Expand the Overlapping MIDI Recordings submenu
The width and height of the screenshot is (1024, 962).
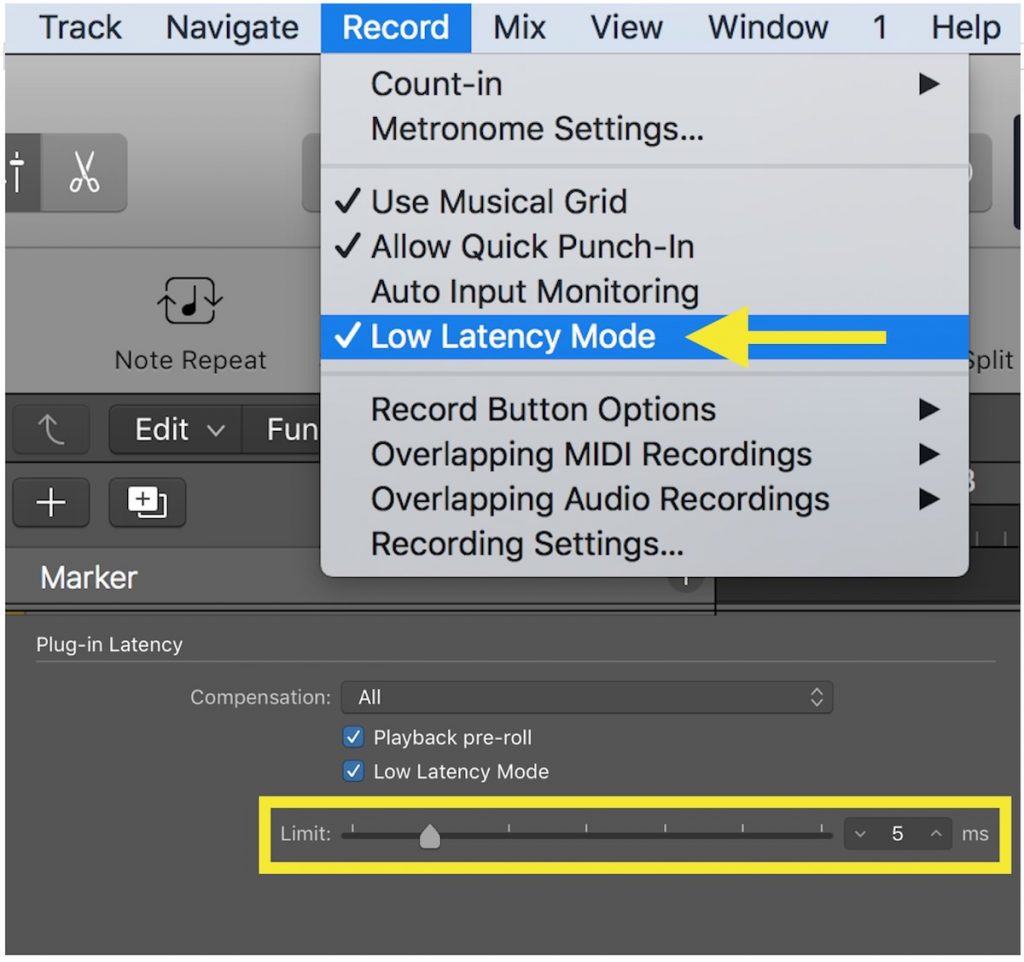[644, 455]
